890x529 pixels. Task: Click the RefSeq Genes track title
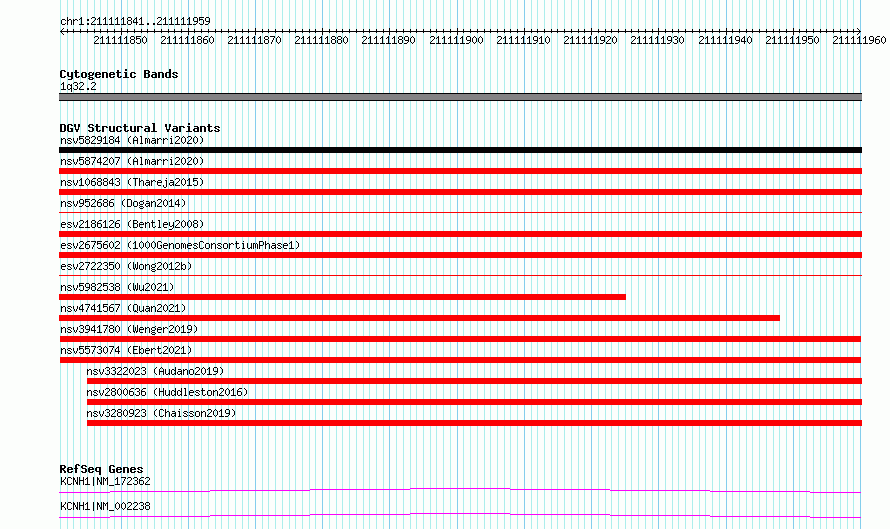pyautogui.click(x=101, y=469)
